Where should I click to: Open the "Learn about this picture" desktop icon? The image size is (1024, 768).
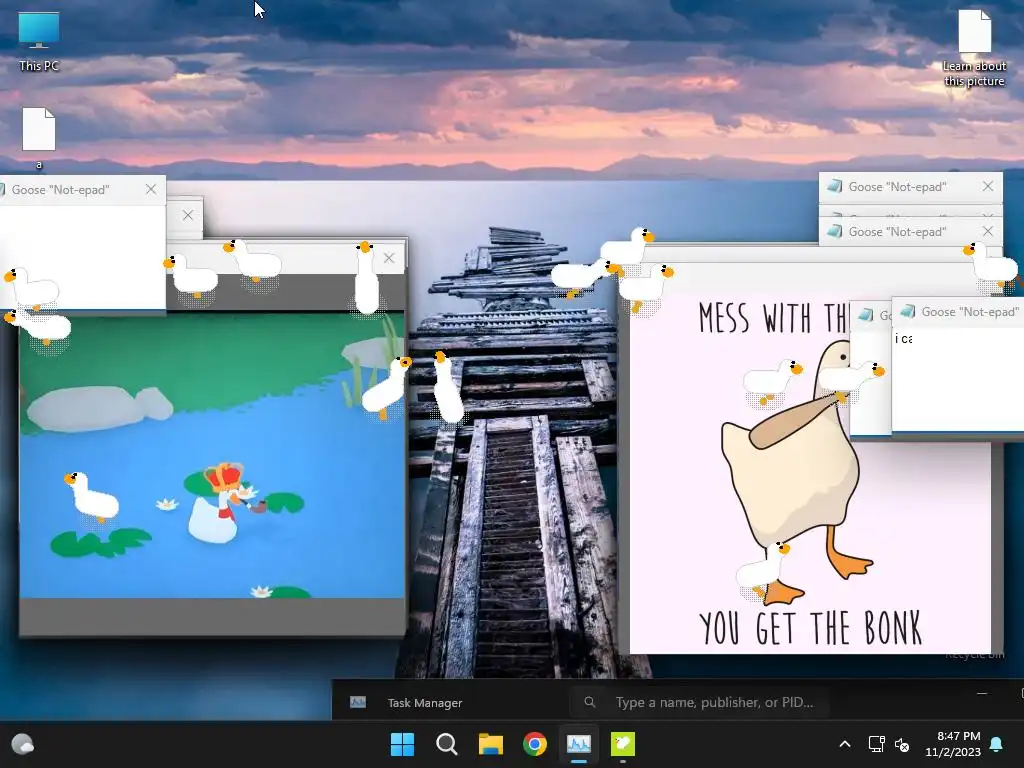coord(974,48)
